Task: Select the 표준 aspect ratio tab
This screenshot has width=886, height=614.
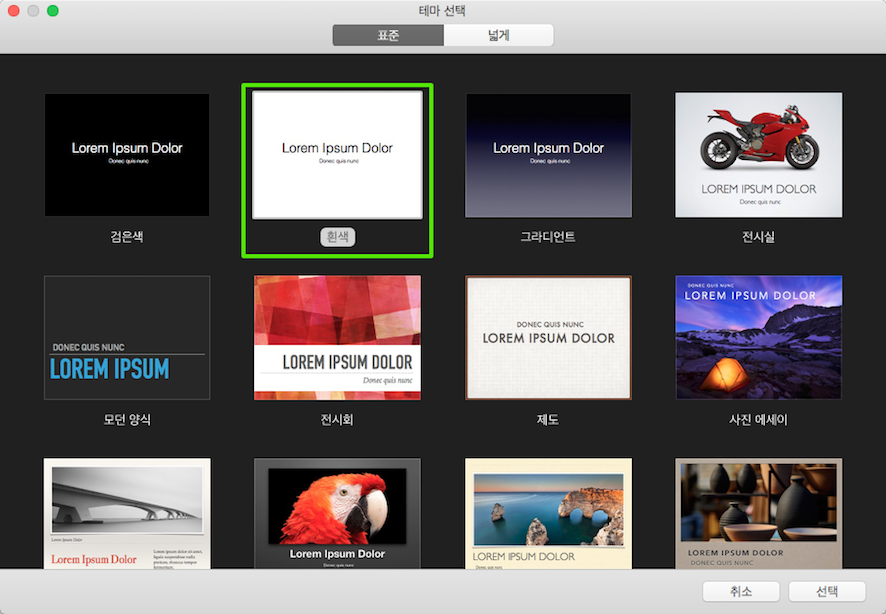Action: (x=388, y=36)
